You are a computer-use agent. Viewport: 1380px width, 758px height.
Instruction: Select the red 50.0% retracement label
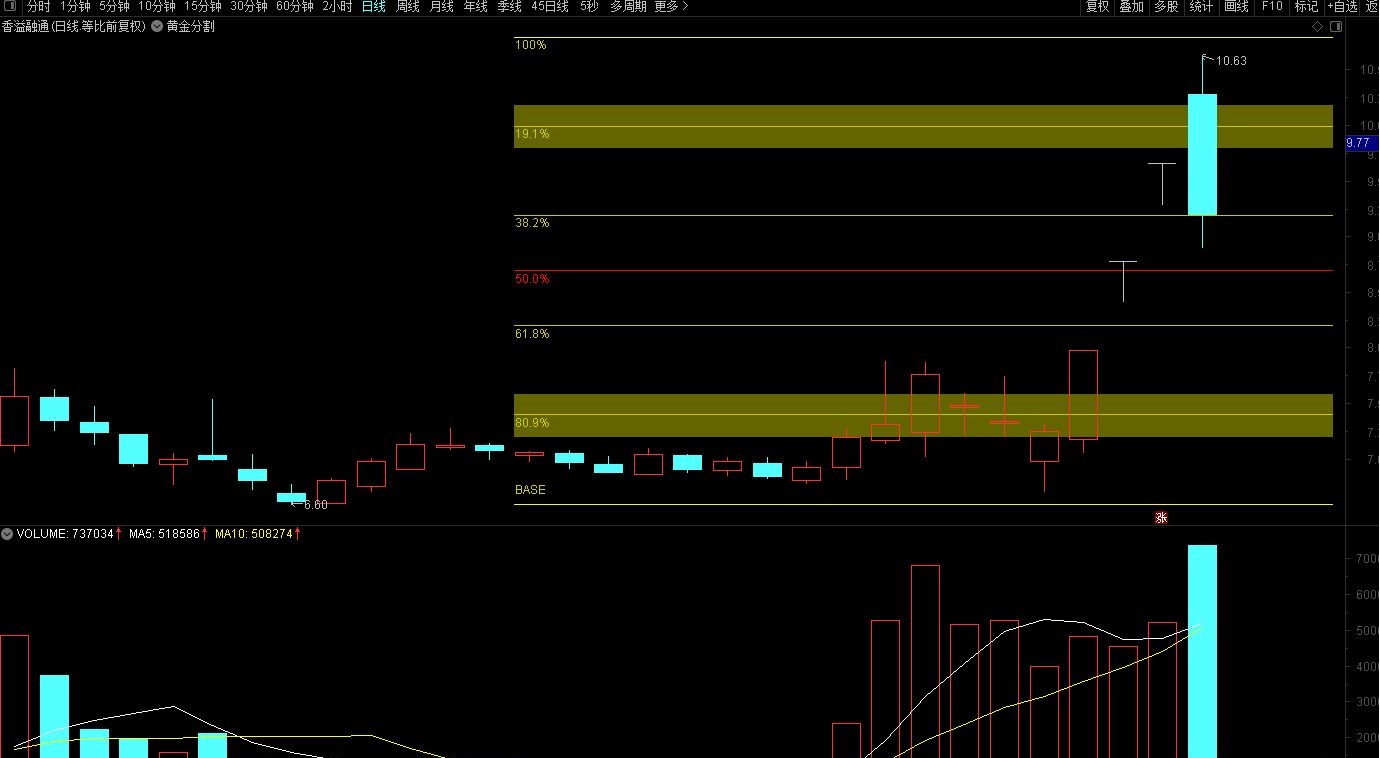pyautogui.click(x=531, y=279)
